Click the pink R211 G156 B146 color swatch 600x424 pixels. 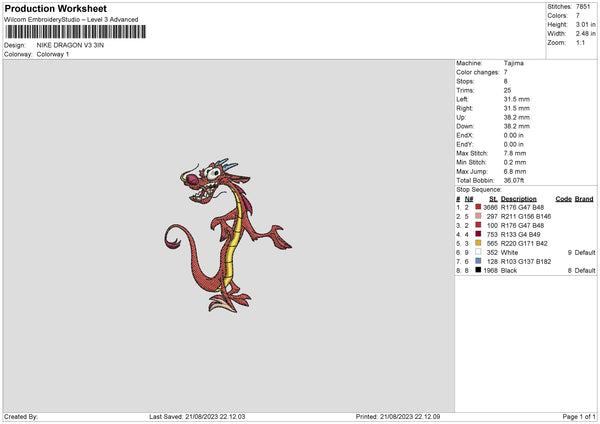(x=478, y=216)
